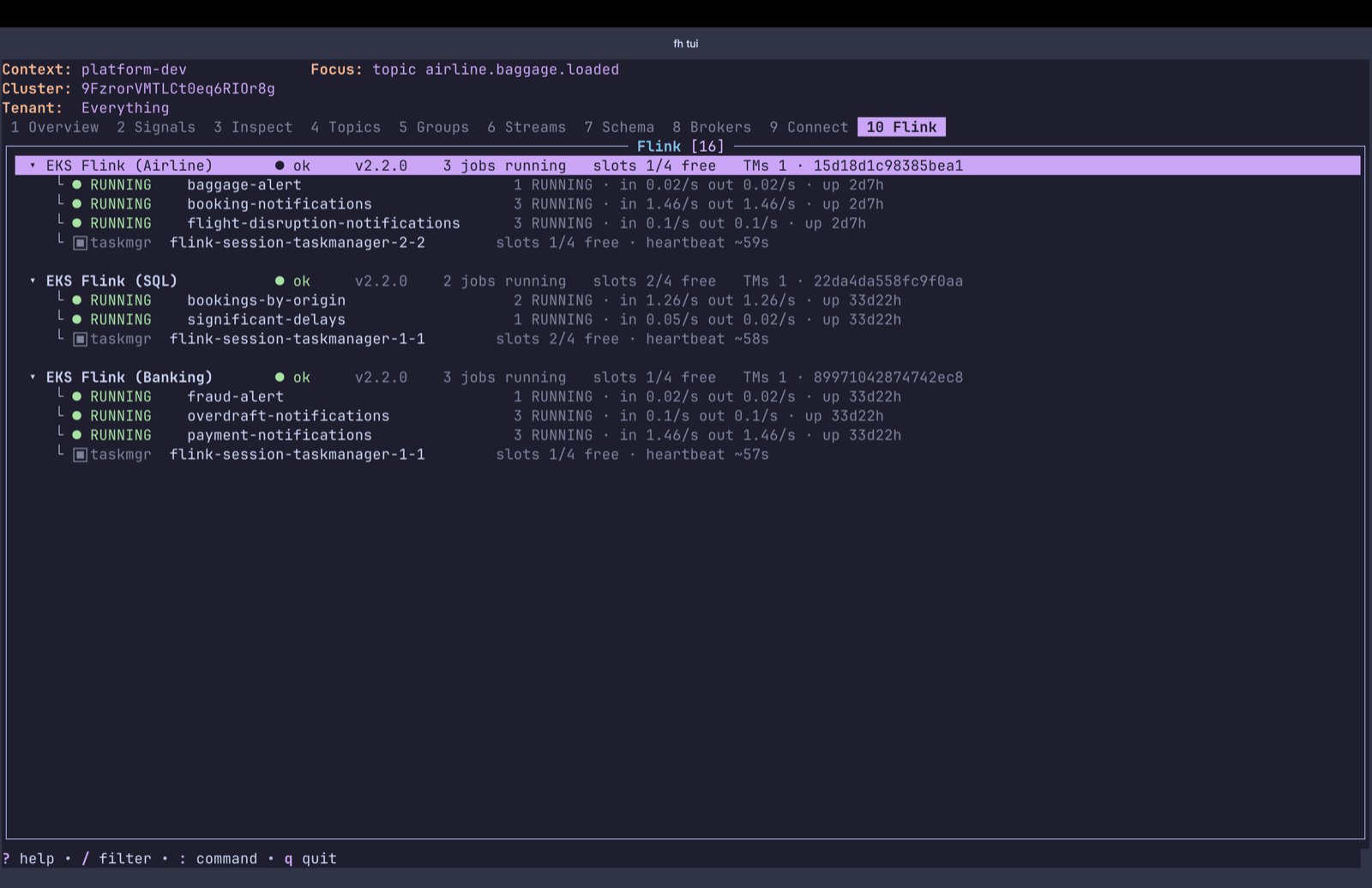Click the significant-delays status dot
The image size is (1372, 888).
pos(77,320)
